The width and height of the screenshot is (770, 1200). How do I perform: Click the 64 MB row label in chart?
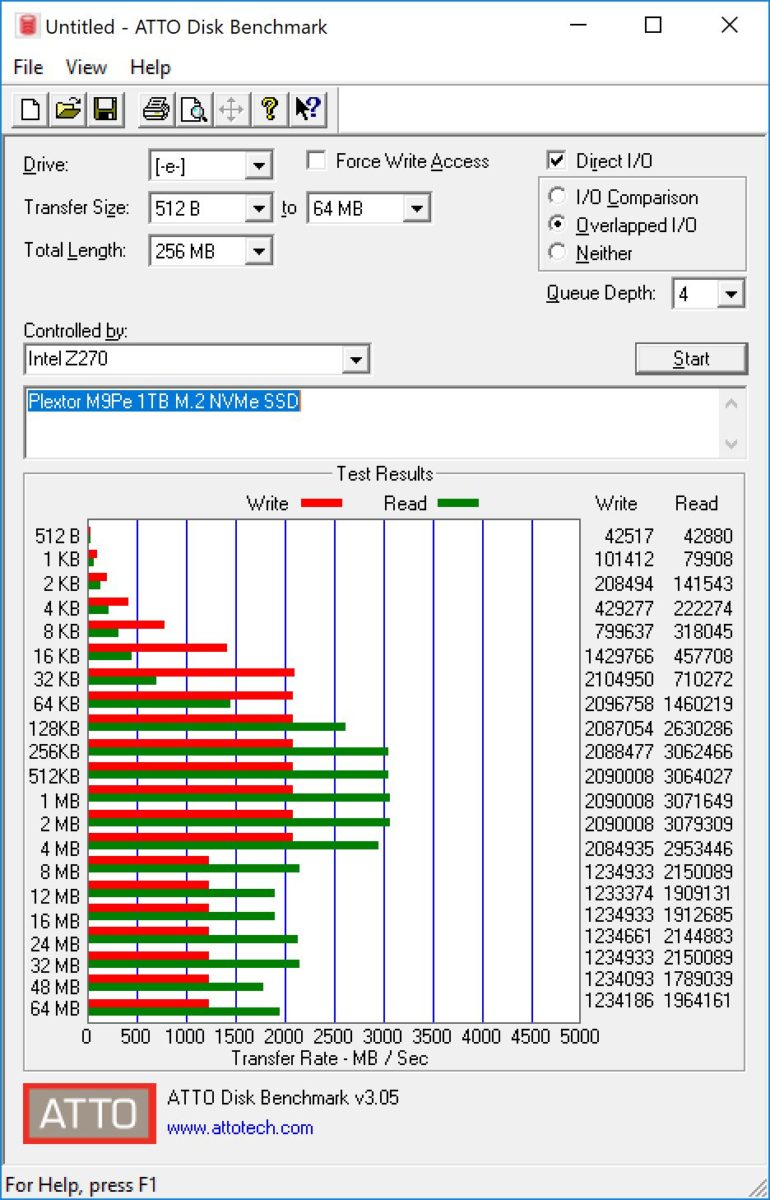55,1009
